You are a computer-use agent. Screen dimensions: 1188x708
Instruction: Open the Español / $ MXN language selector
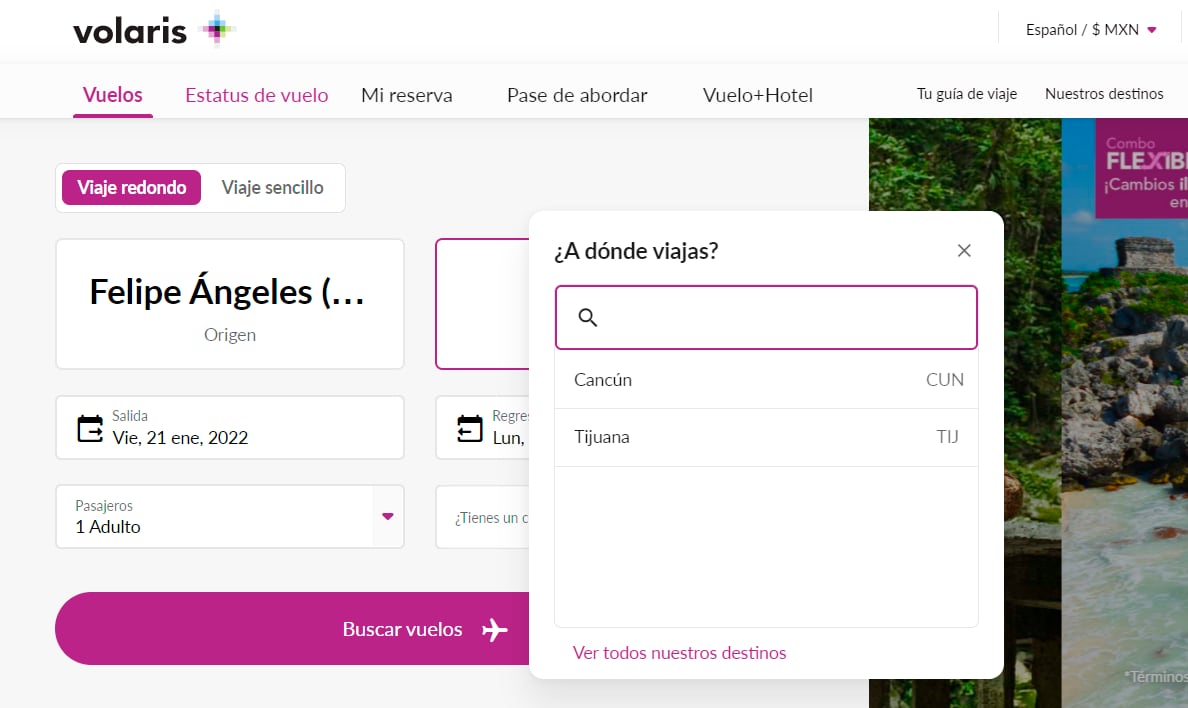click(1090, 30)
